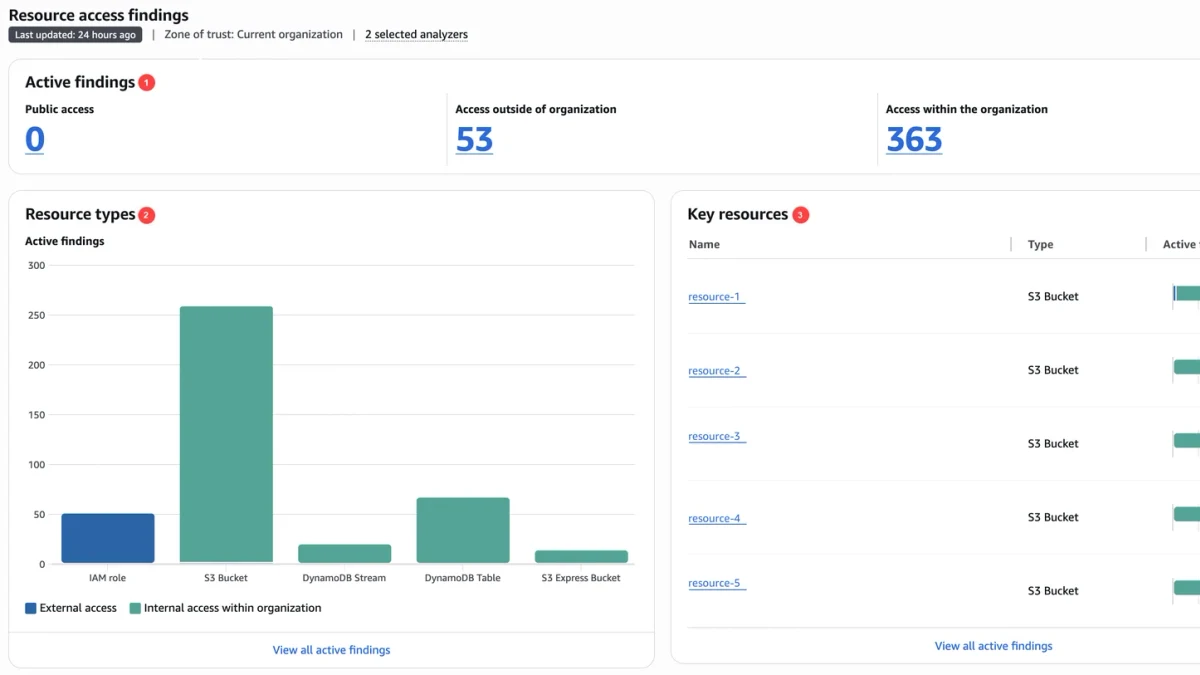Click the green Internal access legend swatch
The image size is (1200, 675).
[x=135, y=608]
